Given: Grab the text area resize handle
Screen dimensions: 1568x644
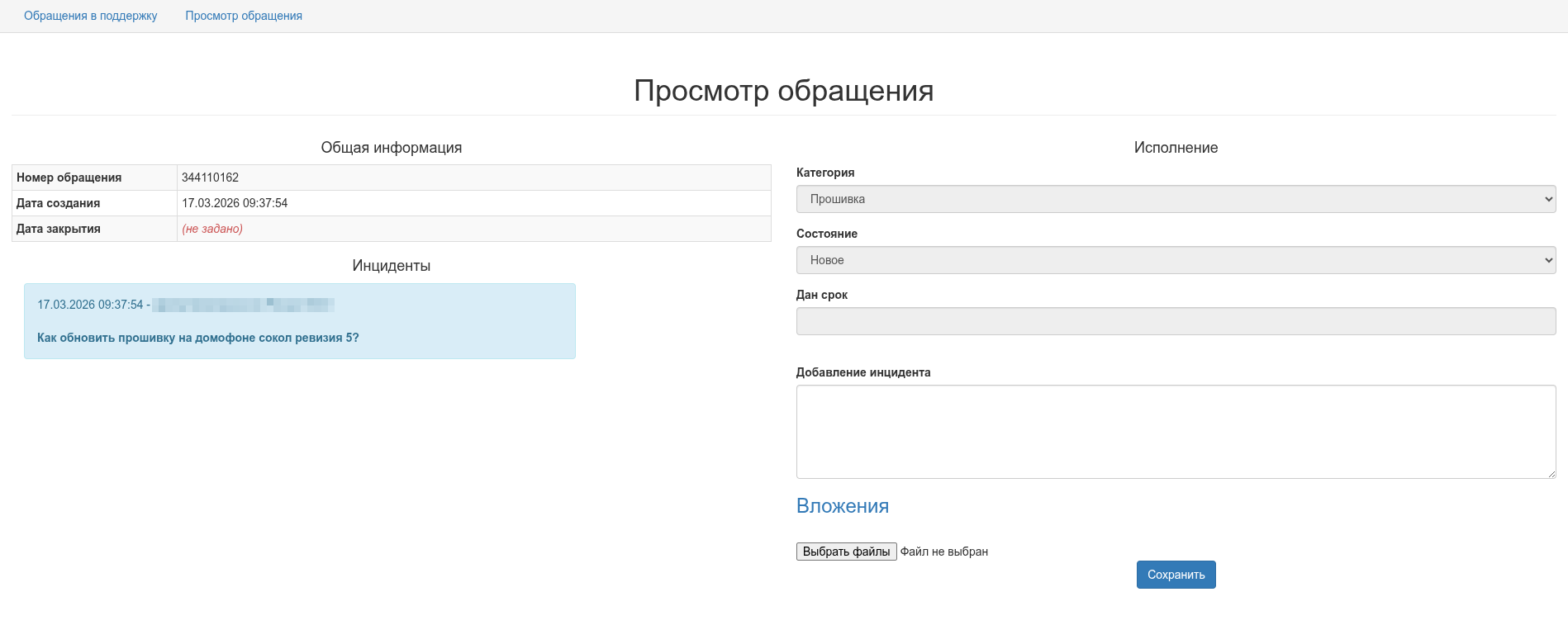Looking at the screenshot, I should 1551,474.
